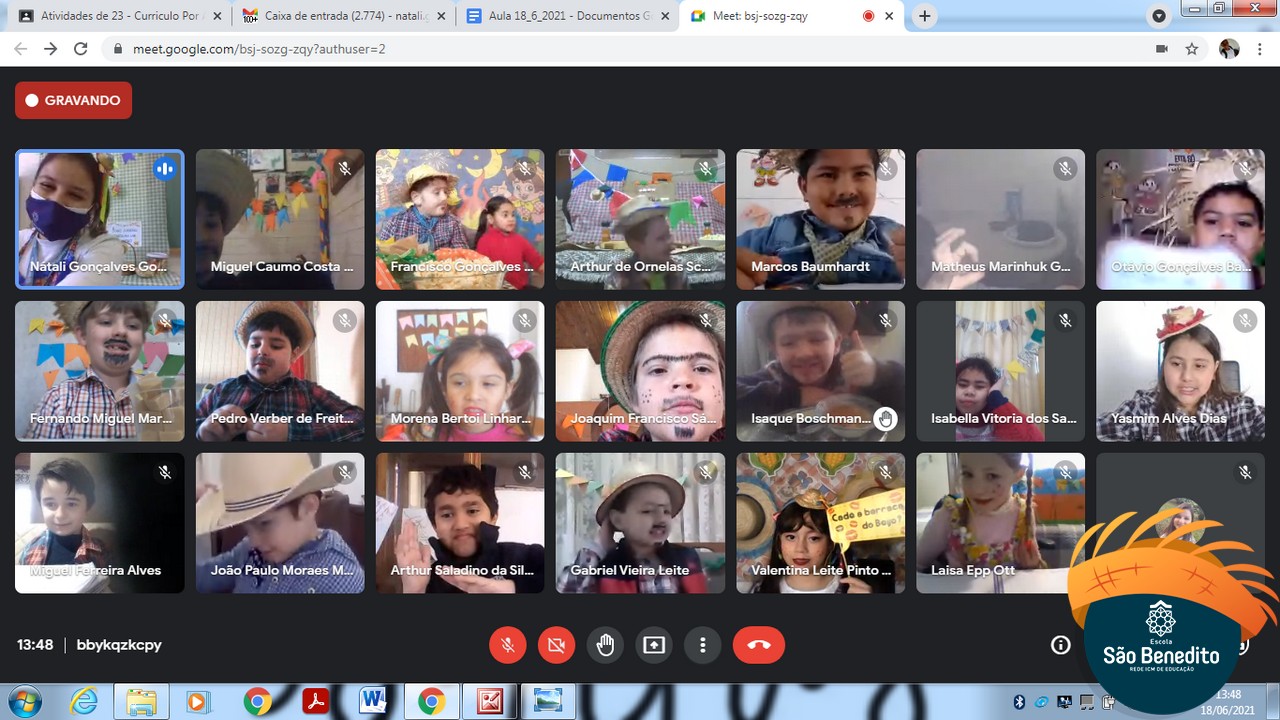Screen dimensions: 1280x720
Task: Open a new browser tab
Action: (x=925, y=16)
